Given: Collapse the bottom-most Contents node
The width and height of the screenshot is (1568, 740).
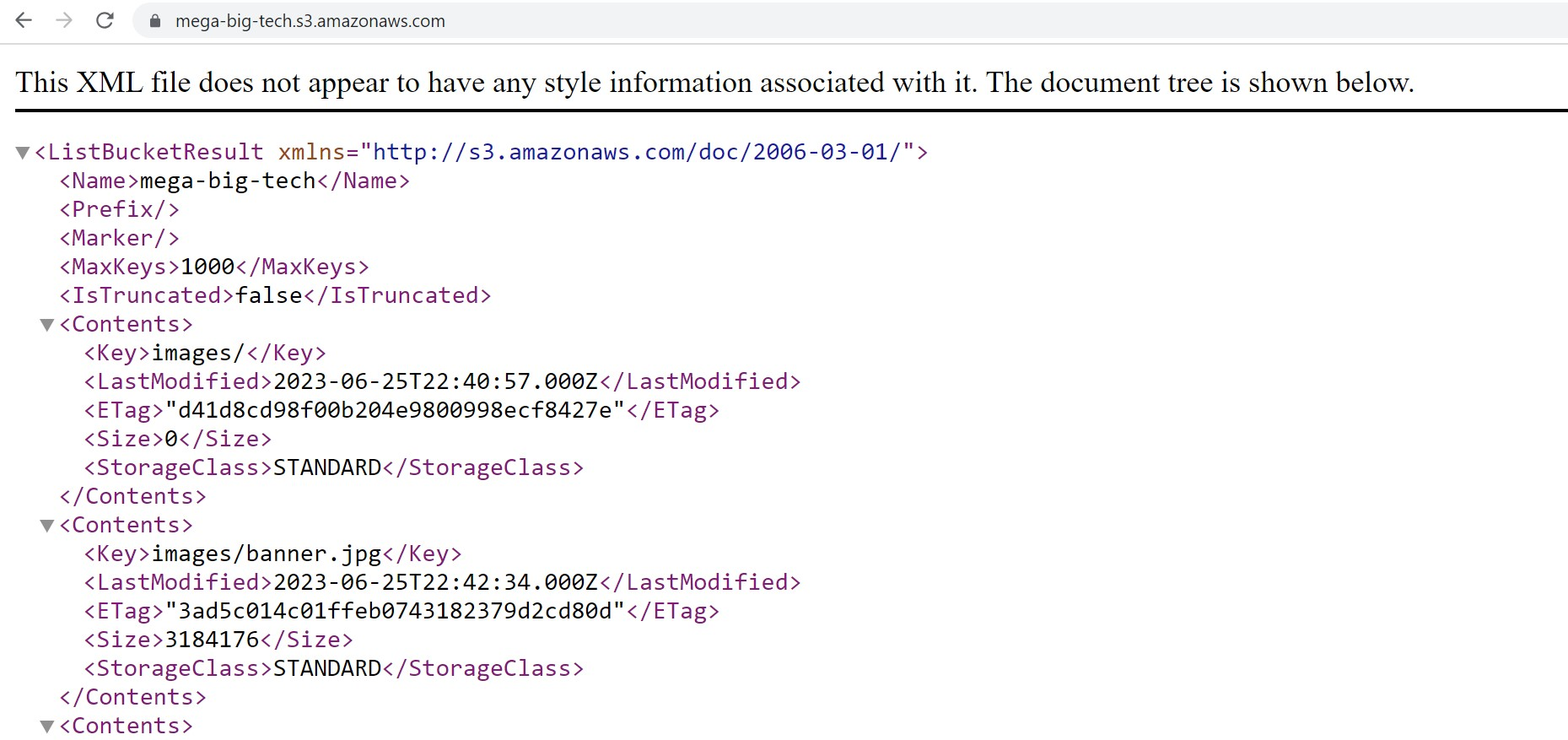Looking at the screenshot, I should click(x=47, y=726).
